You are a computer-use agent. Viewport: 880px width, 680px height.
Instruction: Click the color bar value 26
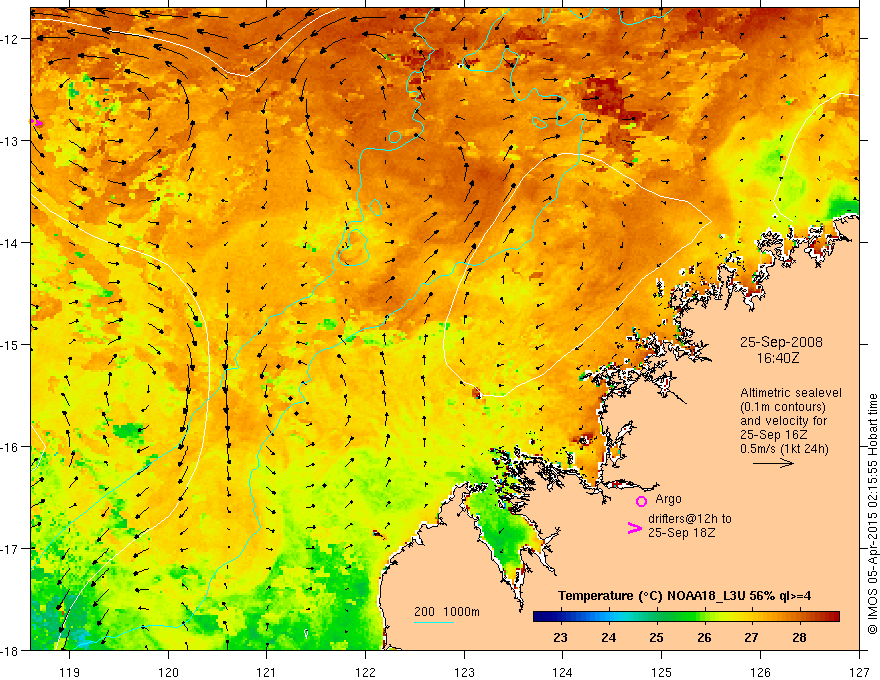(x=704, y=638)
